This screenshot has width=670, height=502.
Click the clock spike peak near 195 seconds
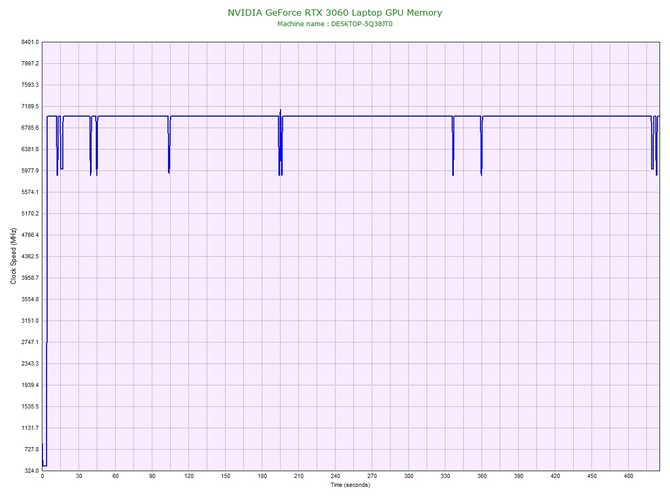click(x=280, y=111)
